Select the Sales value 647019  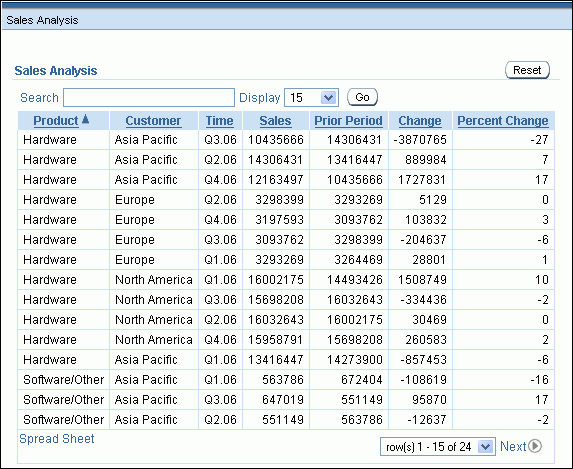(x=283, y=400)
